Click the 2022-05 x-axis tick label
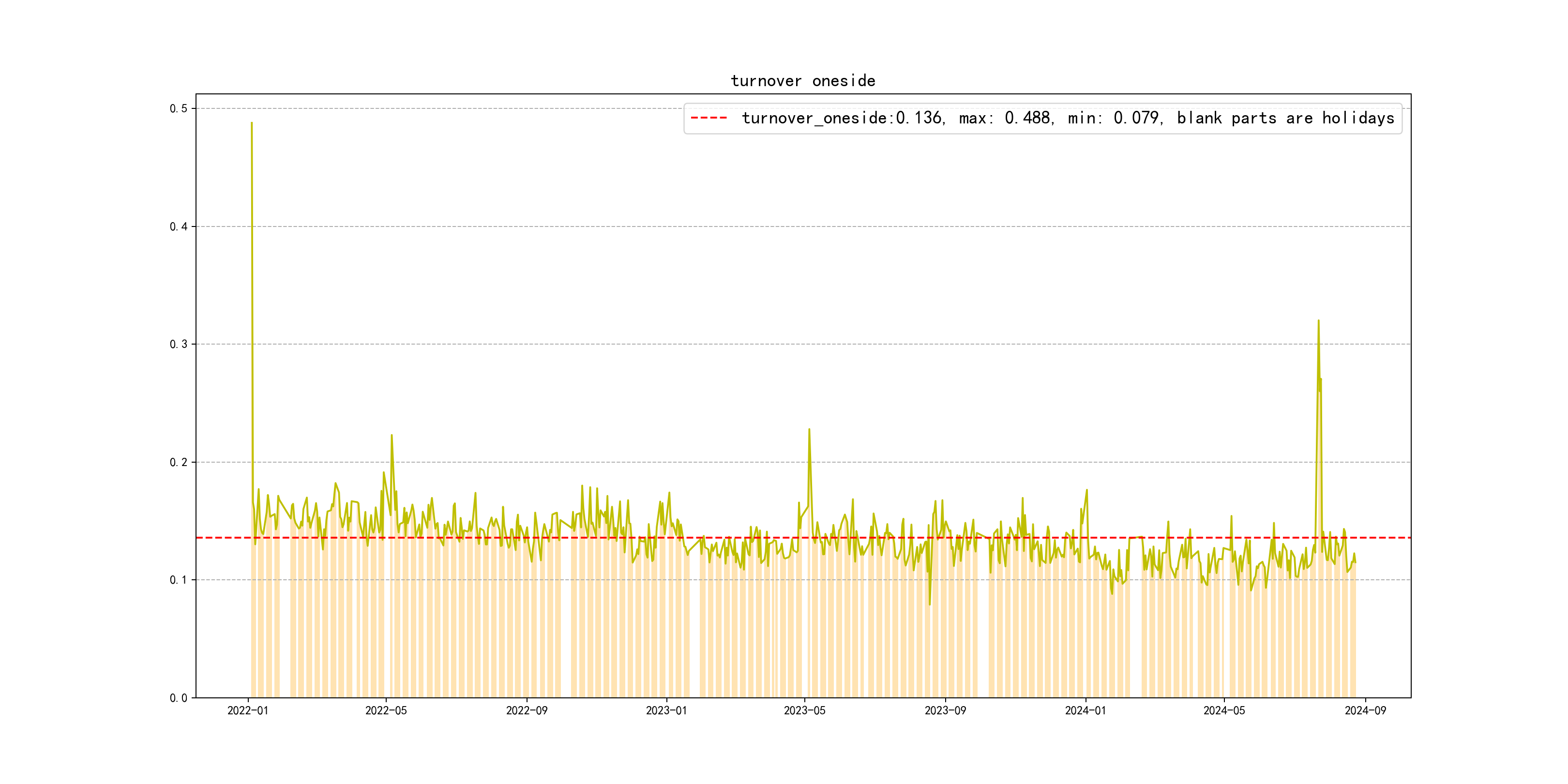The height and width of the screenshot is (784, 1568). tap(386, 710)
